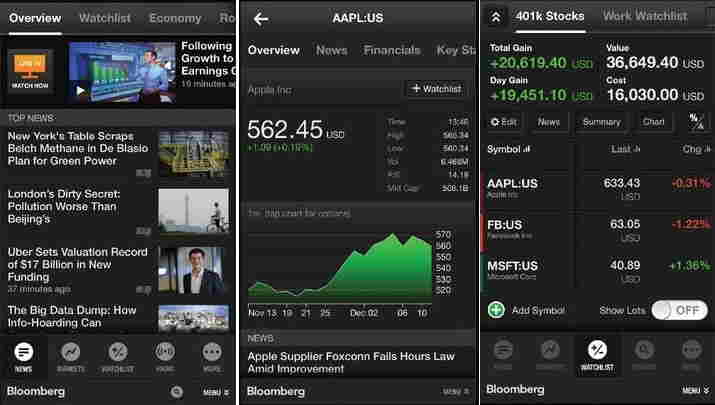This screenshot has height=405, width=715.
Task: Collapse the header with double-chevron beside 401k Stocks
Action: (496, 17)
